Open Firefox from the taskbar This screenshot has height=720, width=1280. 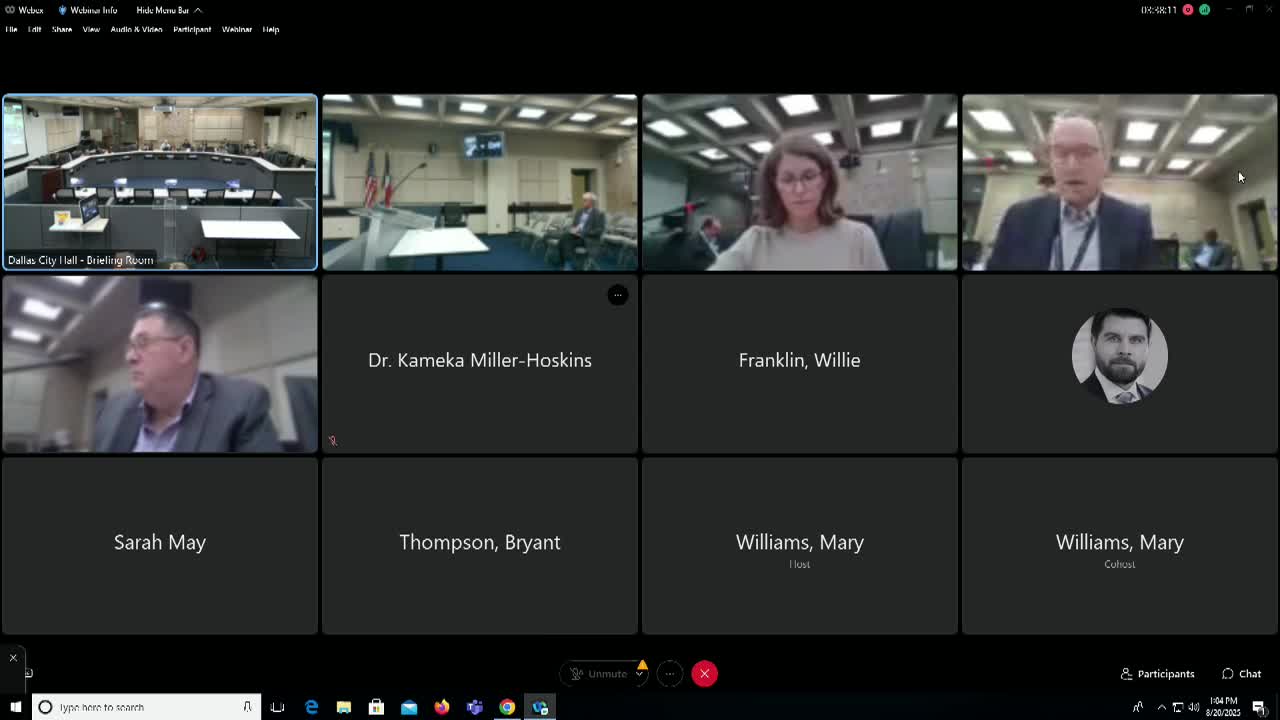point(441,707)
